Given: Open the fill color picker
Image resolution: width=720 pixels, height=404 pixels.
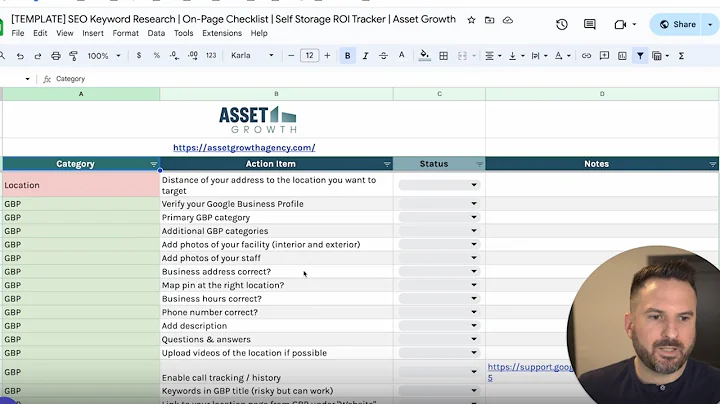Looking at the screenshot, I should tap(425, 56).
